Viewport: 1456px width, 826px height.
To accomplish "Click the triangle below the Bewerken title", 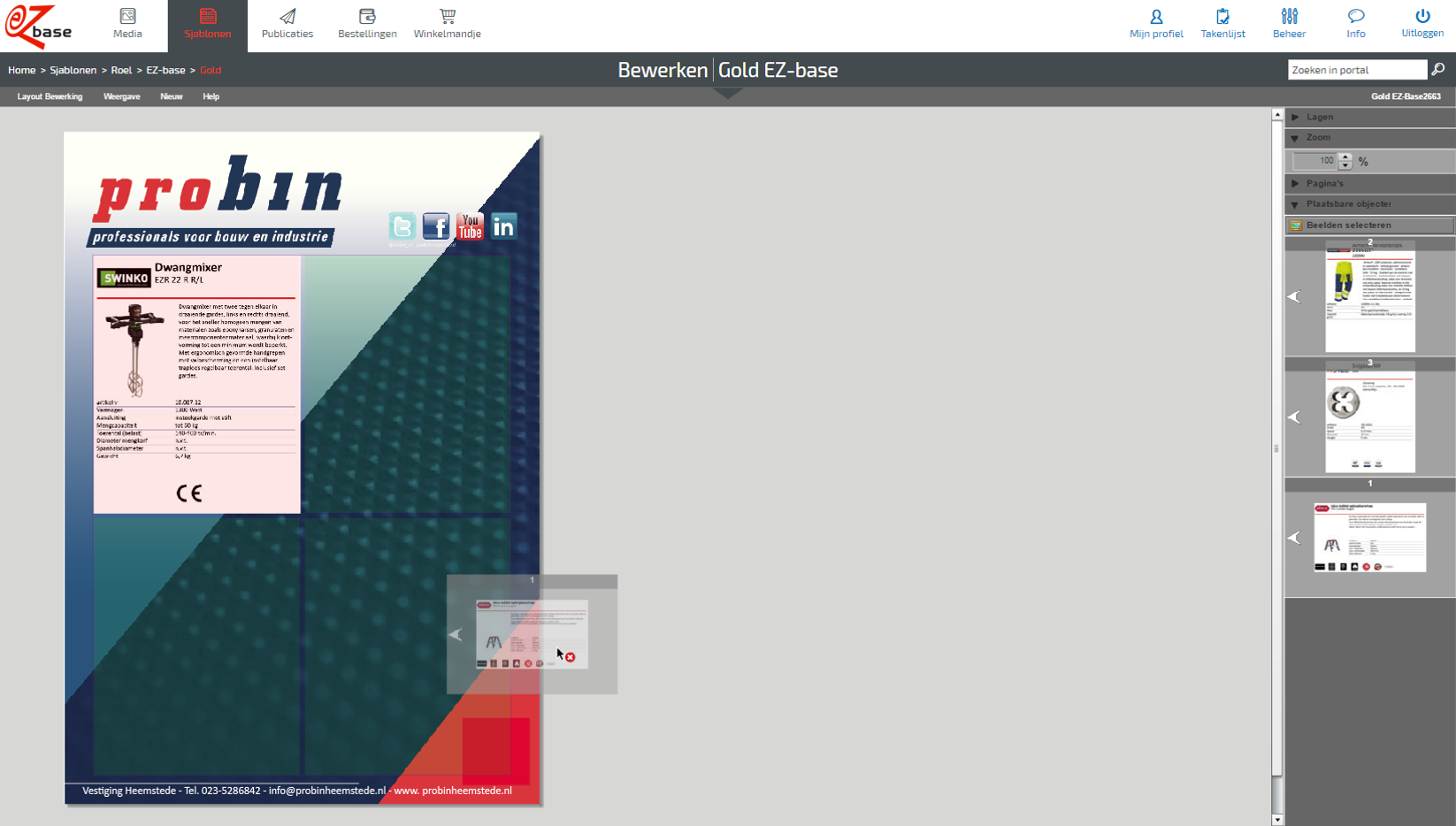I will 727,93.
